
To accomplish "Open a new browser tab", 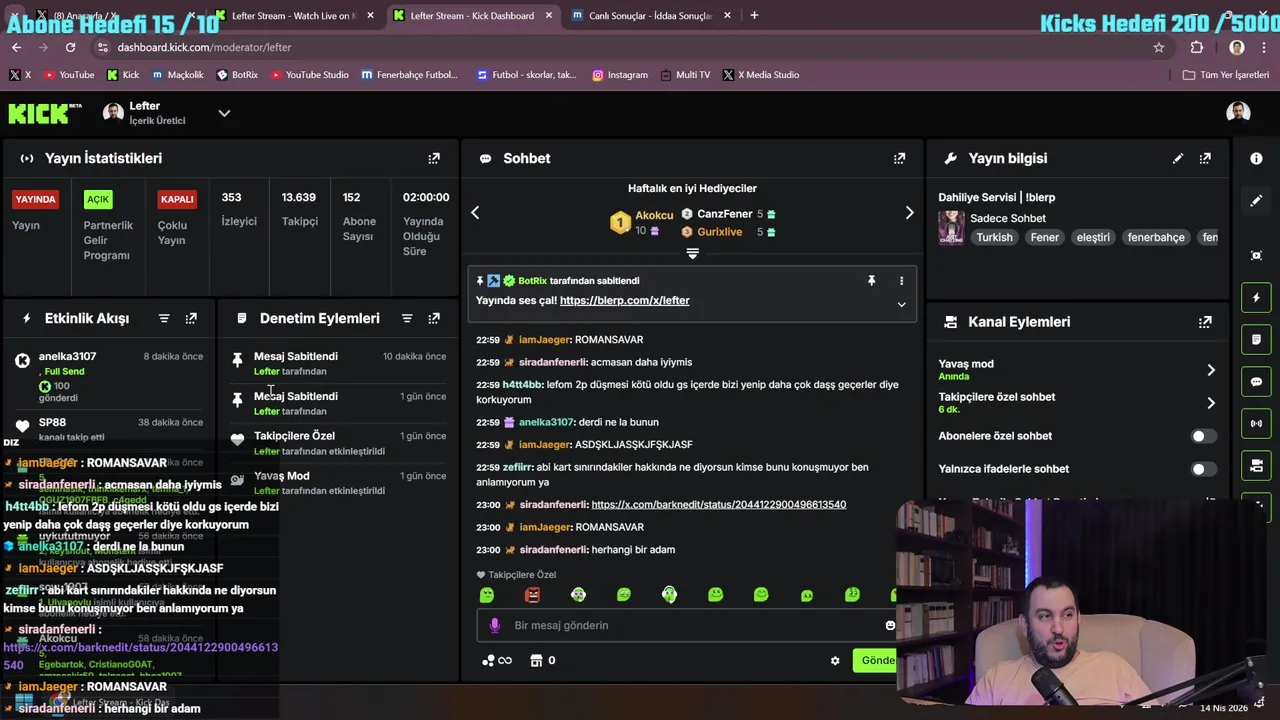I will click(754, 15).
